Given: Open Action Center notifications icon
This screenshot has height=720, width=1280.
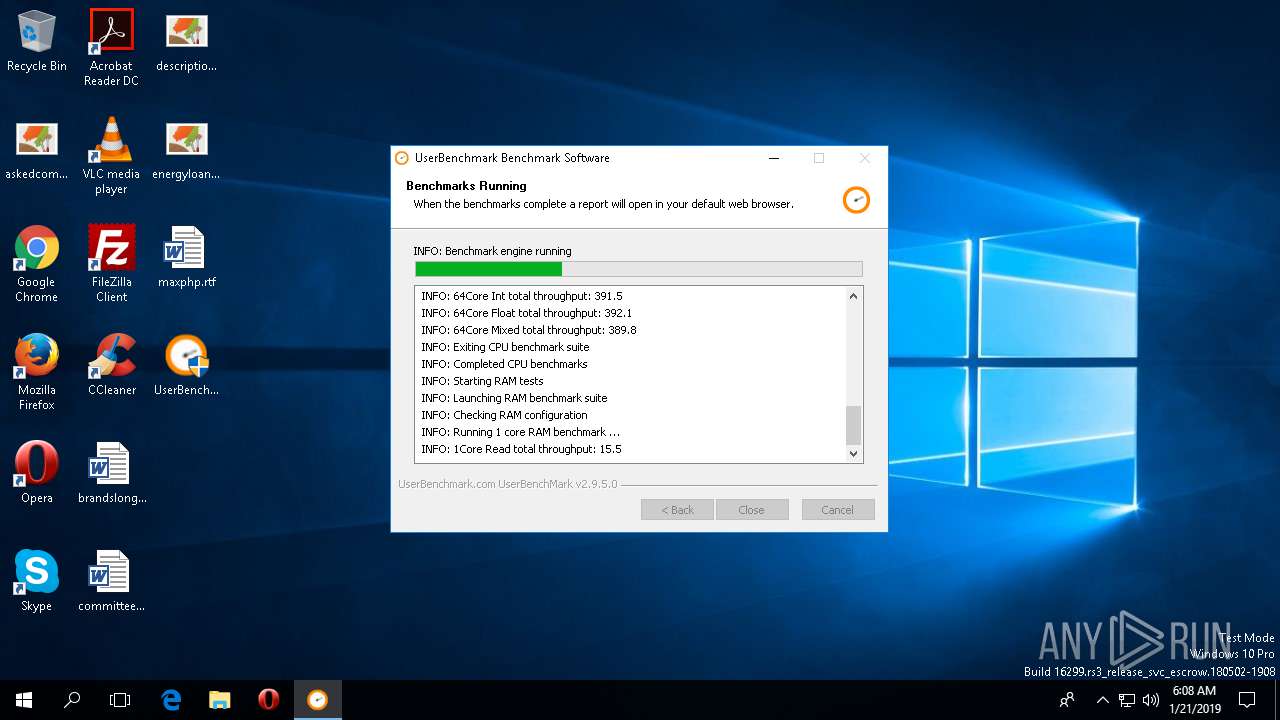Looking at the screenshot, I should (x=1247, y=700).
